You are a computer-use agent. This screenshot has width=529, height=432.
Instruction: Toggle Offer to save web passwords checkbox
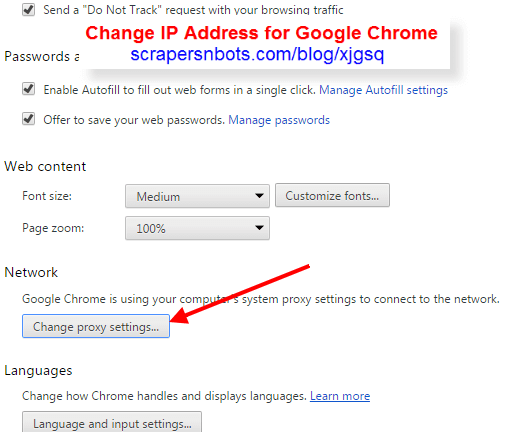(x=28, y=119)
